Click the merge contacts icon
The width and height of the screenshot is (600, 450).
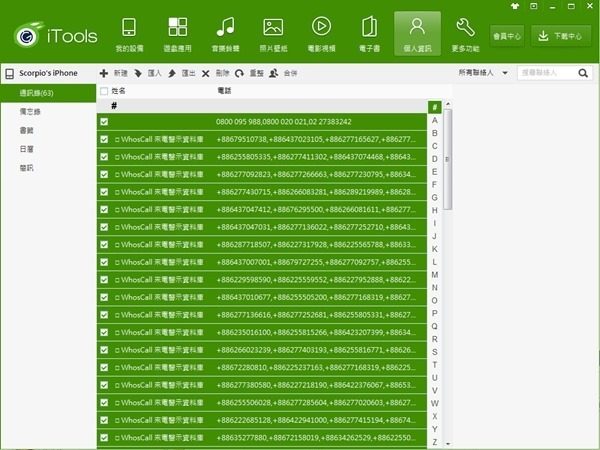273,73
